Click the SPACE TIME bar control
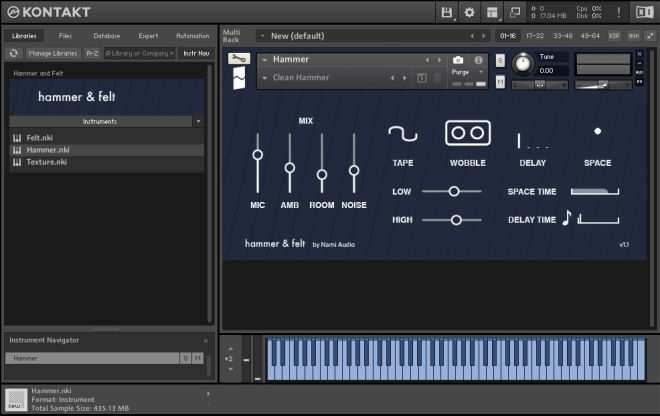Viewport: 660px width, 416px height. click(x=595, y=192)
